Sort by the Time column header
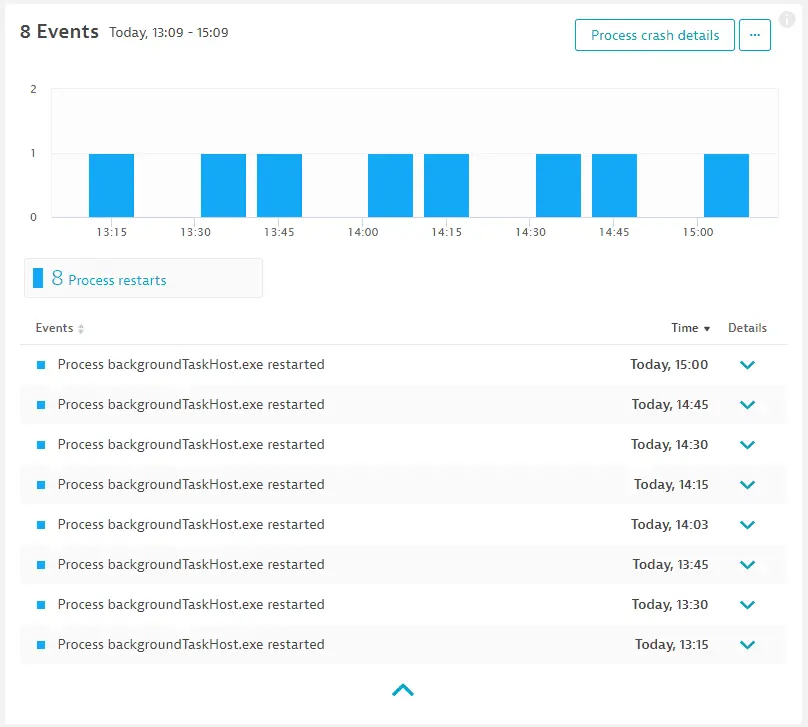 point(691,328)
